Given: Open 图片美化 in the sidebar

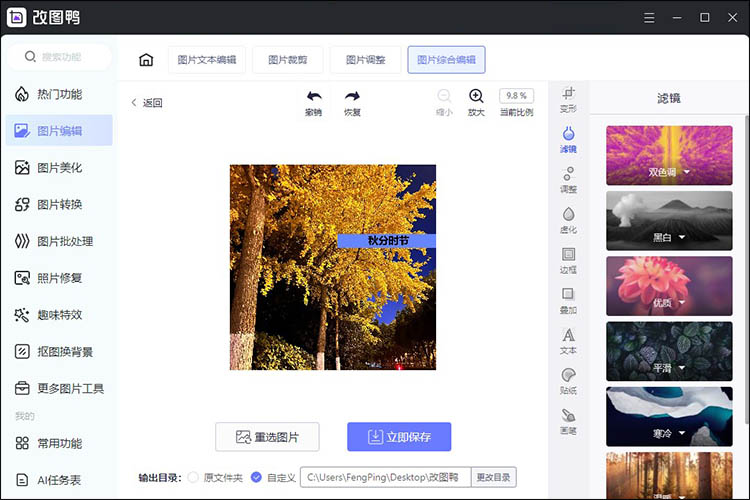Looking at the screenshot, I should (x=59, y=167).
